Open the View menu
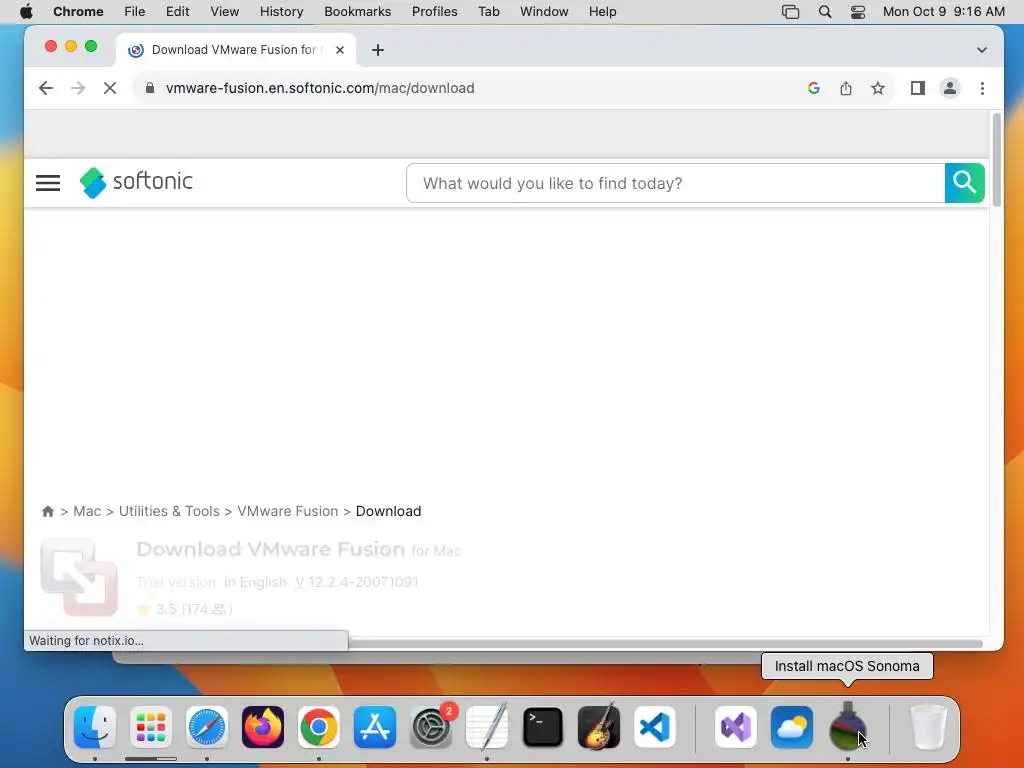Image resolution: width=1024 pixels, height=768 pixels. pos(225,12)
